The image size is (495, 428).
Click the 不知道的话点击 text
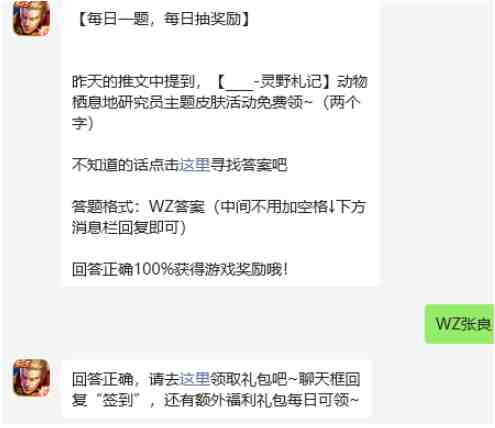[126, 165]
